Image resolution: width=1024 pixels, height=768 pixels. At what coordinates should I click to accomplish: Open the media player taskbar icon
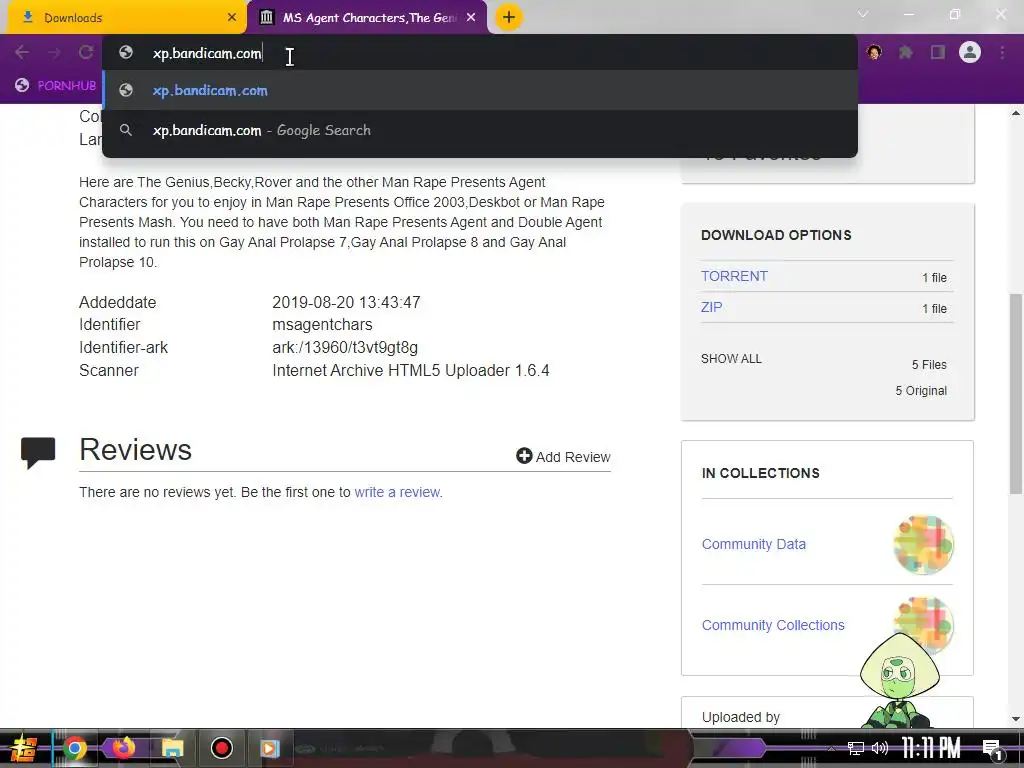(x=270, y=748)
